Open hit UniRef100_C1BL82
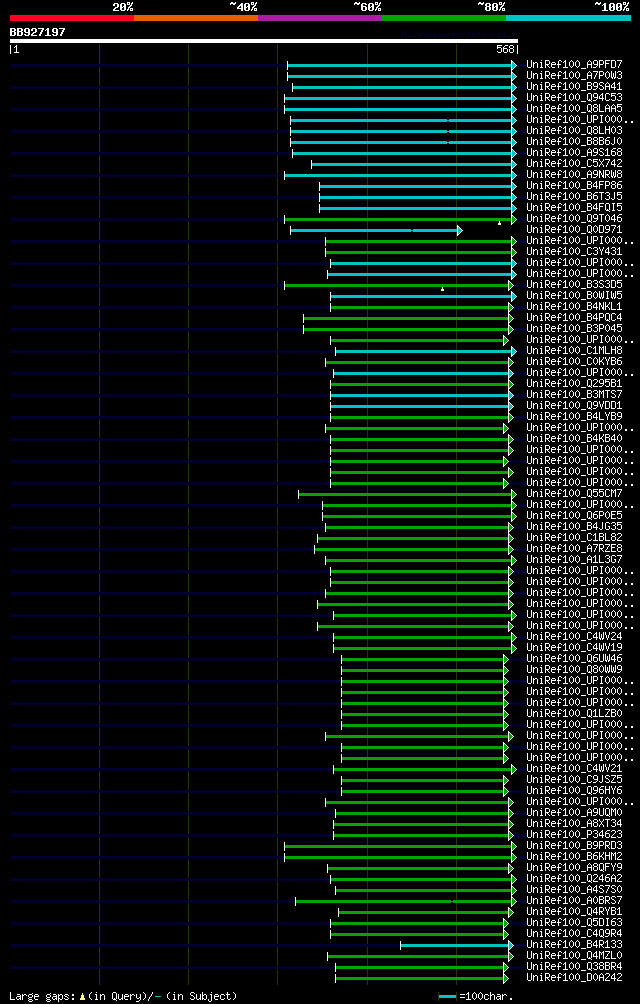This screenshot has width=640, height=1004. tap(574, 538)
